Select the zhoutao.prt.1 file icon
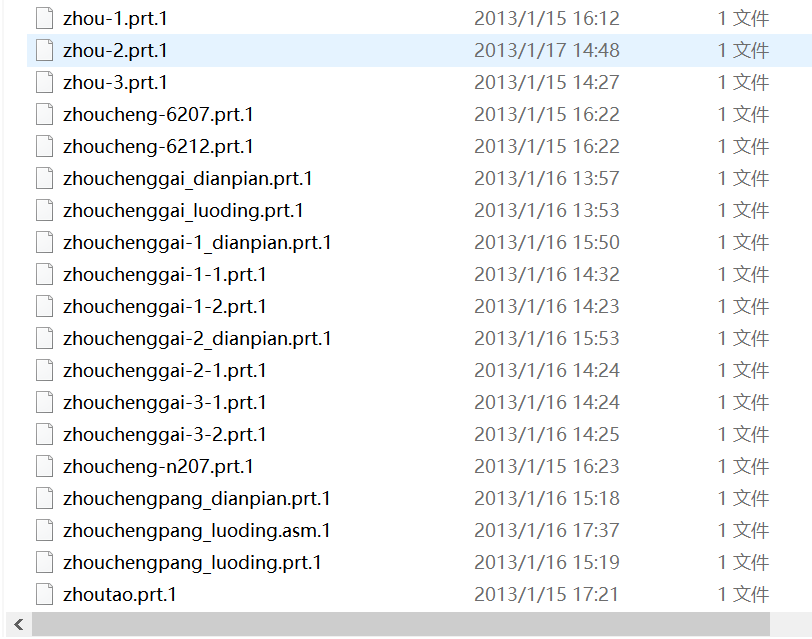812x639 pixels. coord(44,594)
